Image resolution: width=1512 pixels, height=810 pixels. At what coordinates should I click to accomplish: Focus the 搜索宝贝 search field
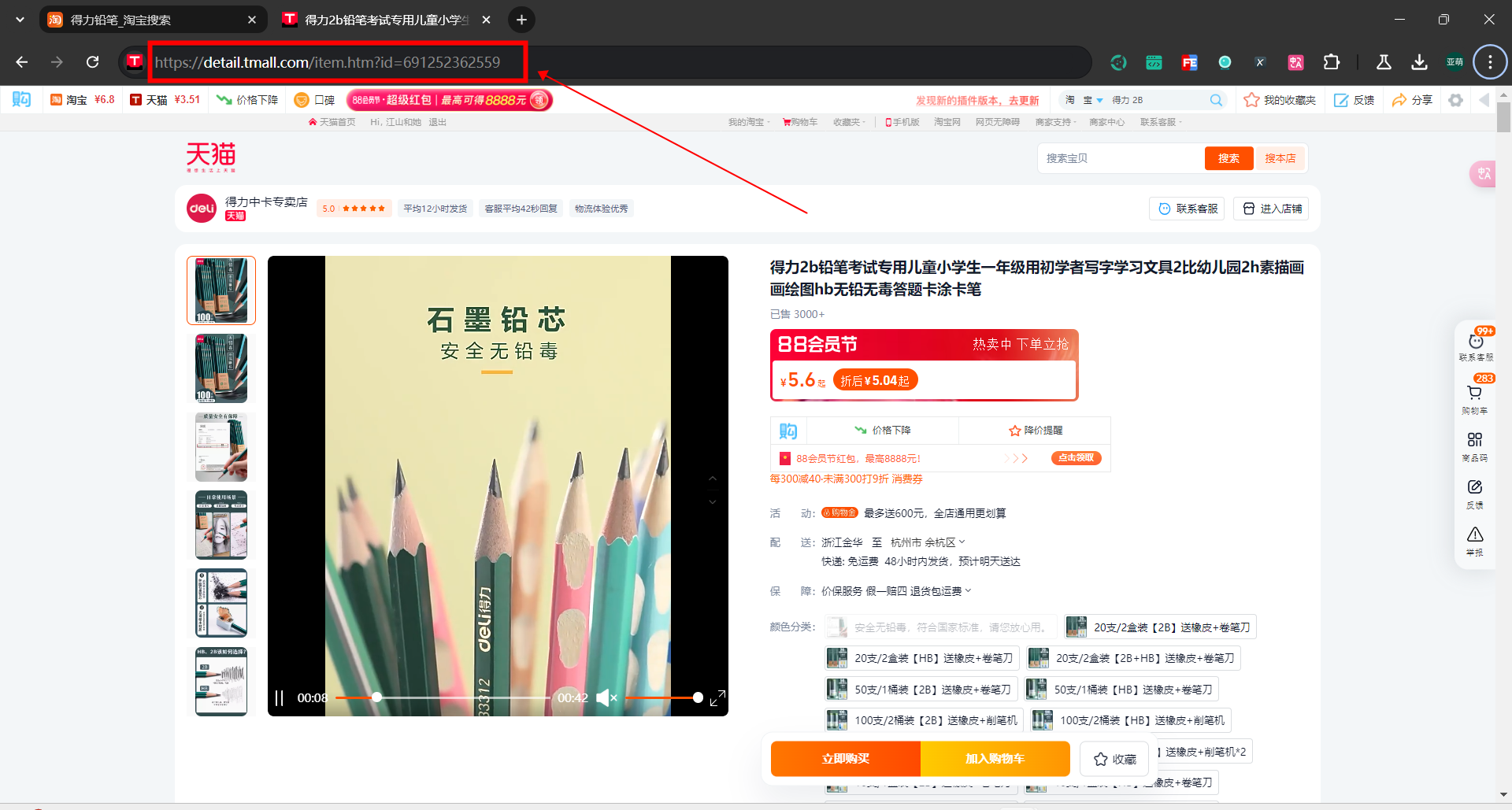(x=1121, y=158)
